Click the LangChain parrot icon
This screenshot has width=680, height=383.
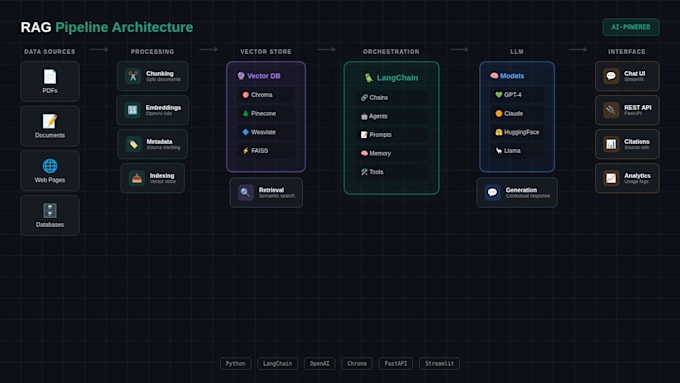[x=369, y=78]
